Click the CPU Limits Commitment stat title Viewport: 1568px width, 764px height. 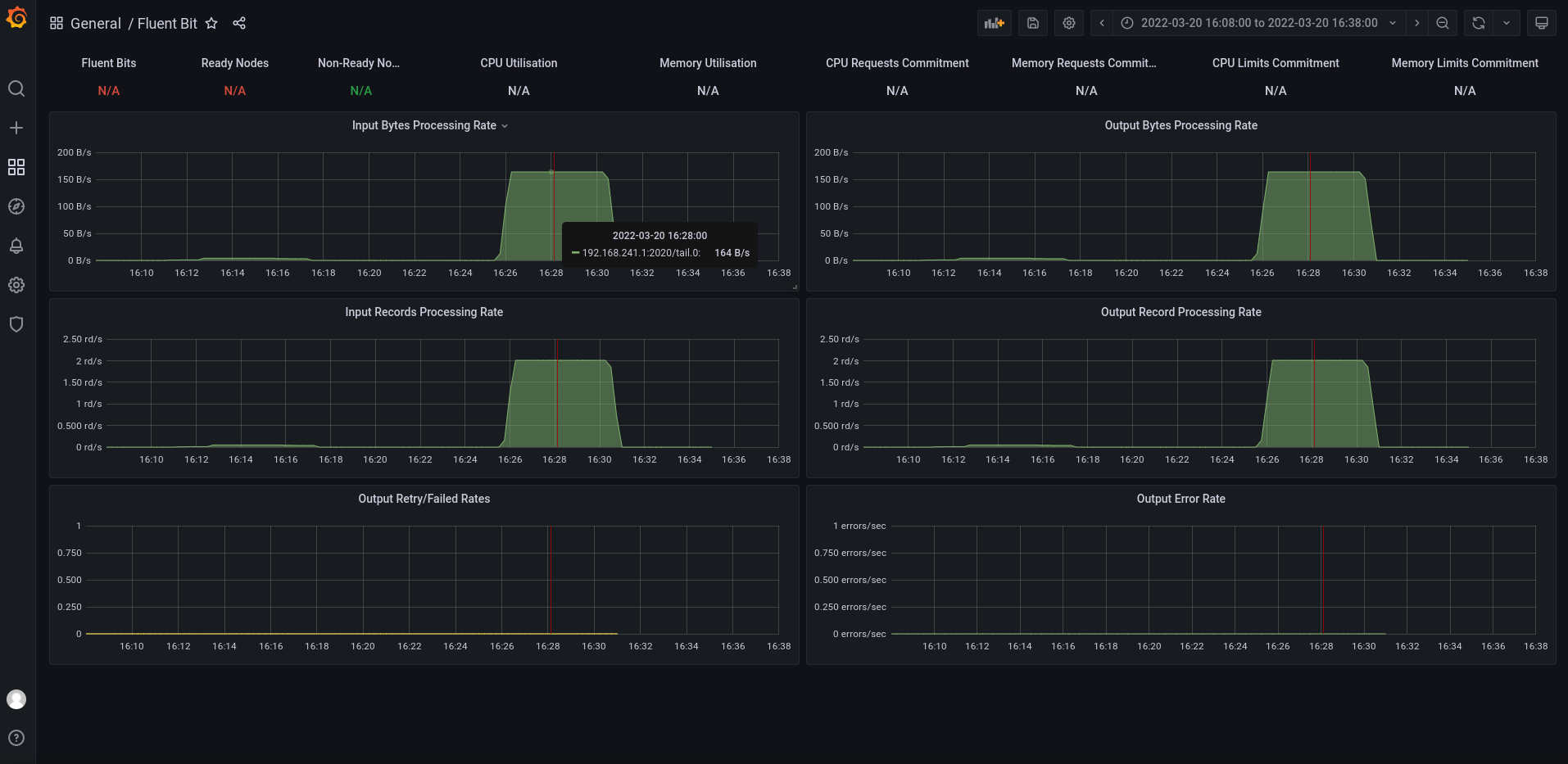(x=1276, y=63)
